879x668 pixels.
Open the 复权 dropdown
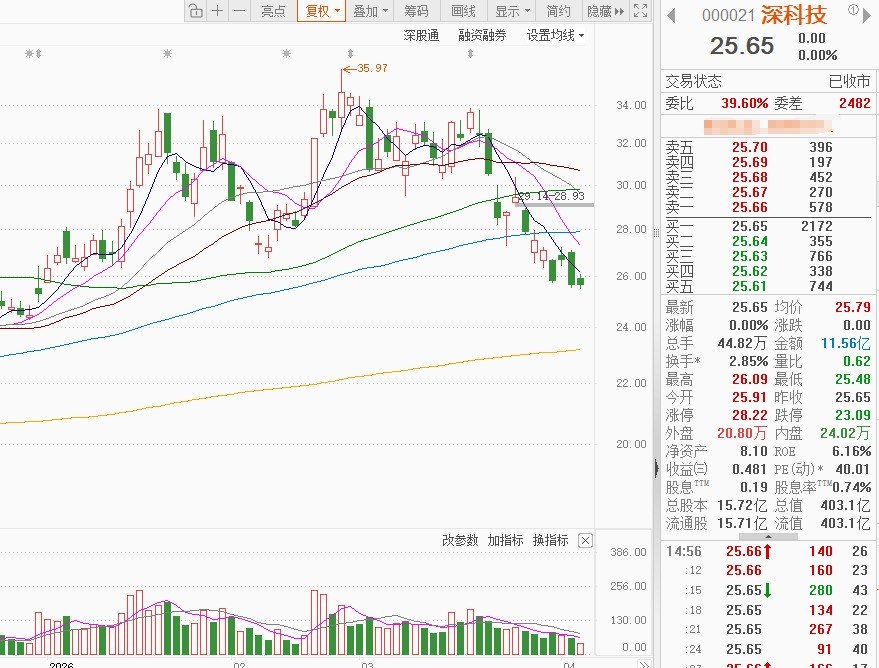322,11
